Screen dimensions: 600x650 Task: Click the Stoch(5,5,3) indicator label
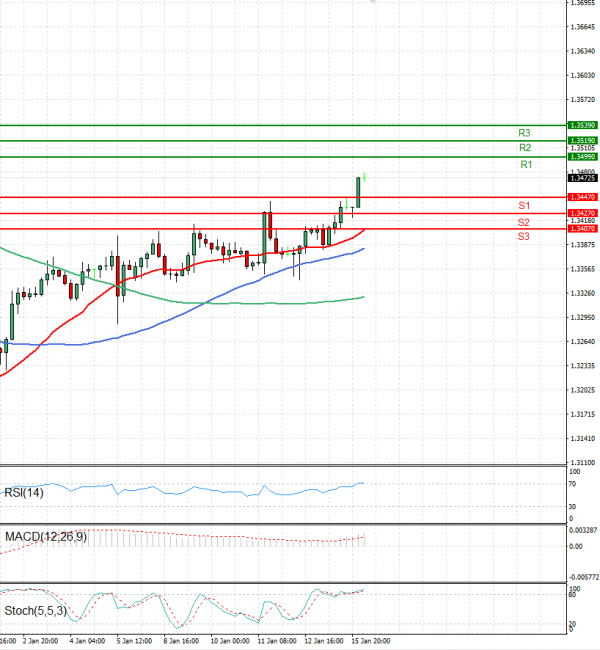(x=36, y=611)
